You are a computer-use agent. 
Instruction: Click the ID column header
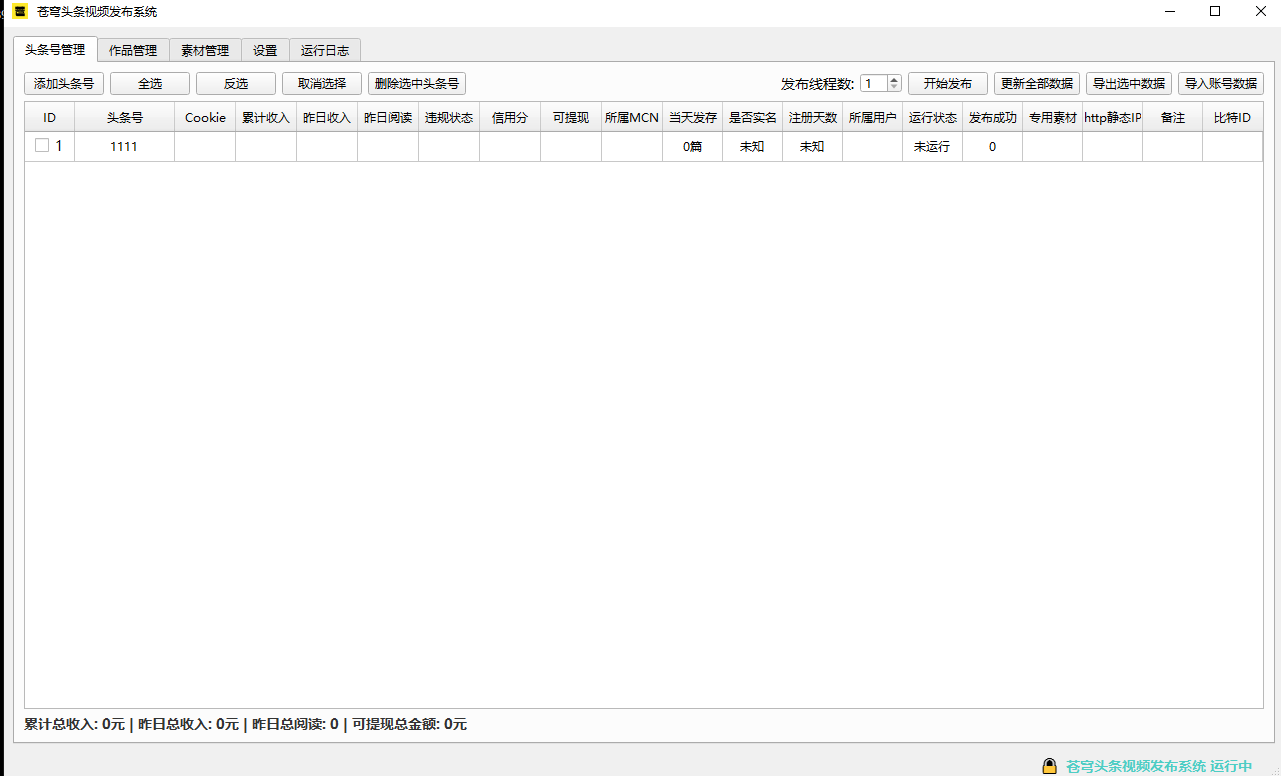50,117
